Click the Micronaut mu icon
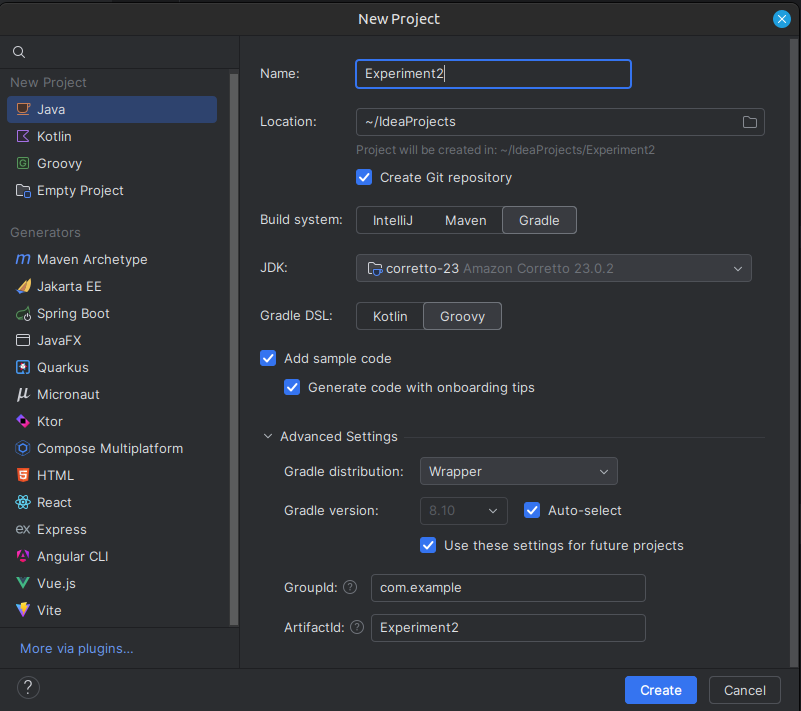The image size is (801, 711). coord(23,394)
